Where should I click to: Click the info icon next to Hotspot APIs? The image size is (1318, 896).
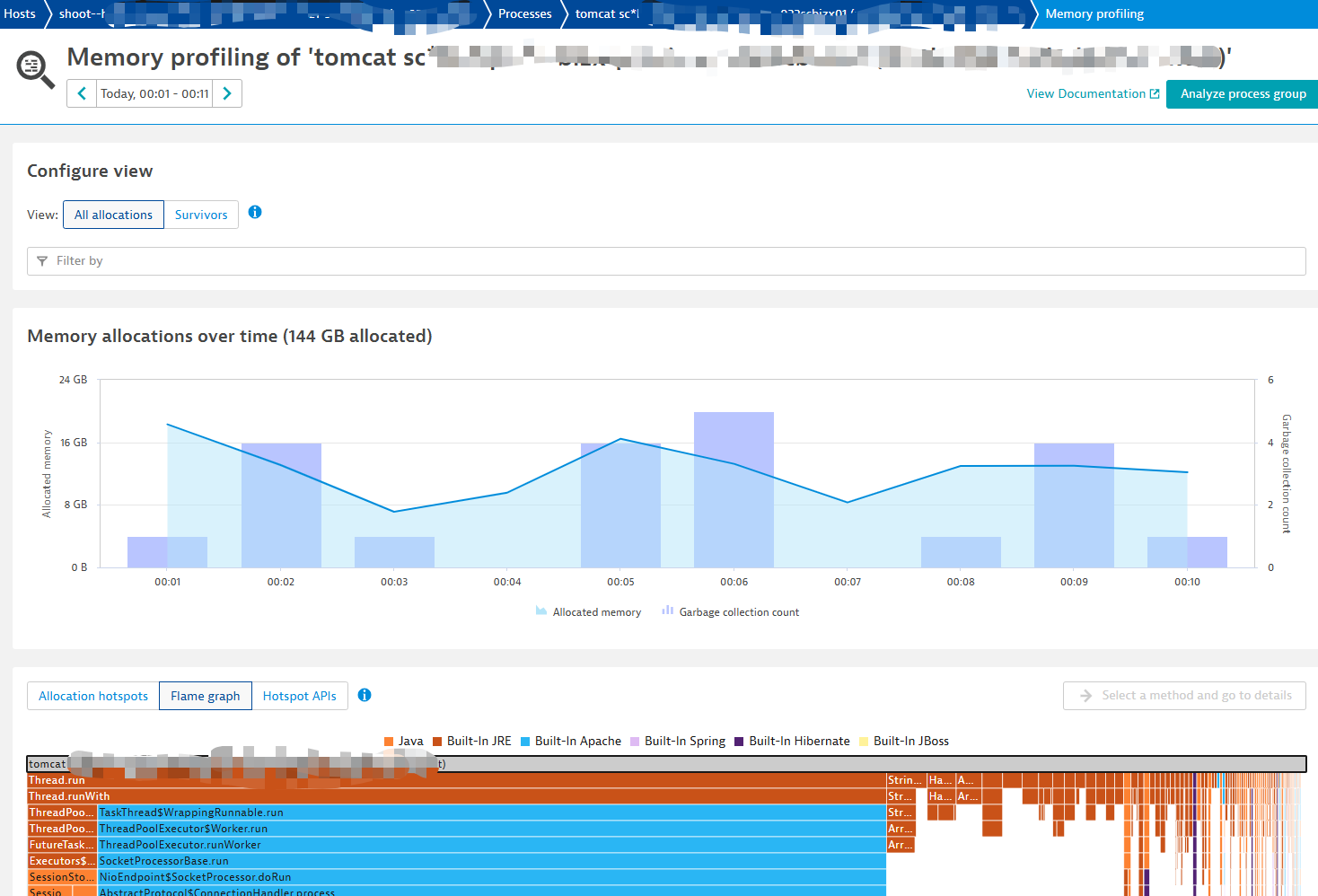pos(365,695)
